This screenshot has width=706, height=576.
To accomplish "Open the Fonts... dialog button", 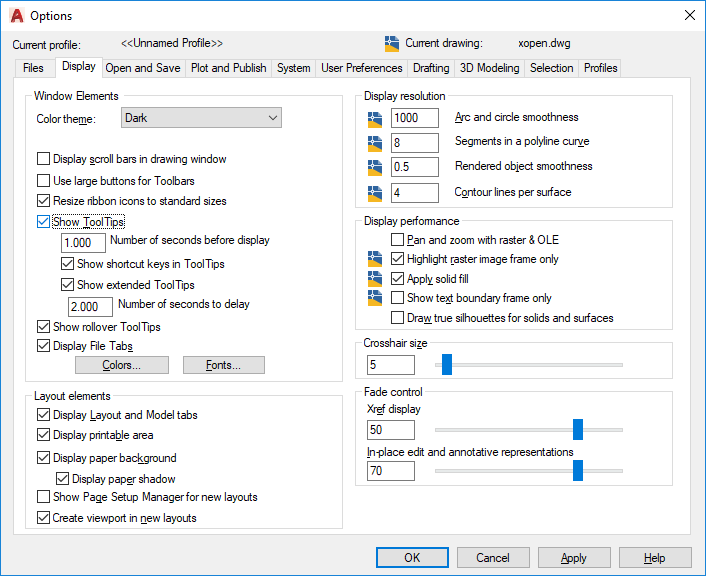I will pyautogui.click(x=224, y=365).
